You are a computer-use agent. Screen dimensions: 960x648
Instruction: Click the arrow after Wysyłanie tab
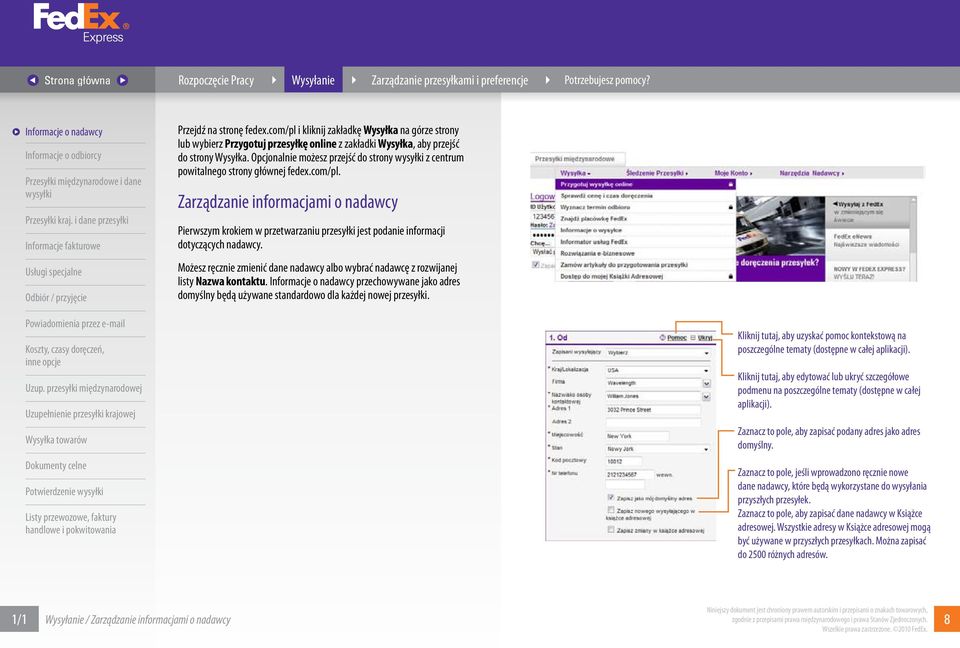pos(353,80)
